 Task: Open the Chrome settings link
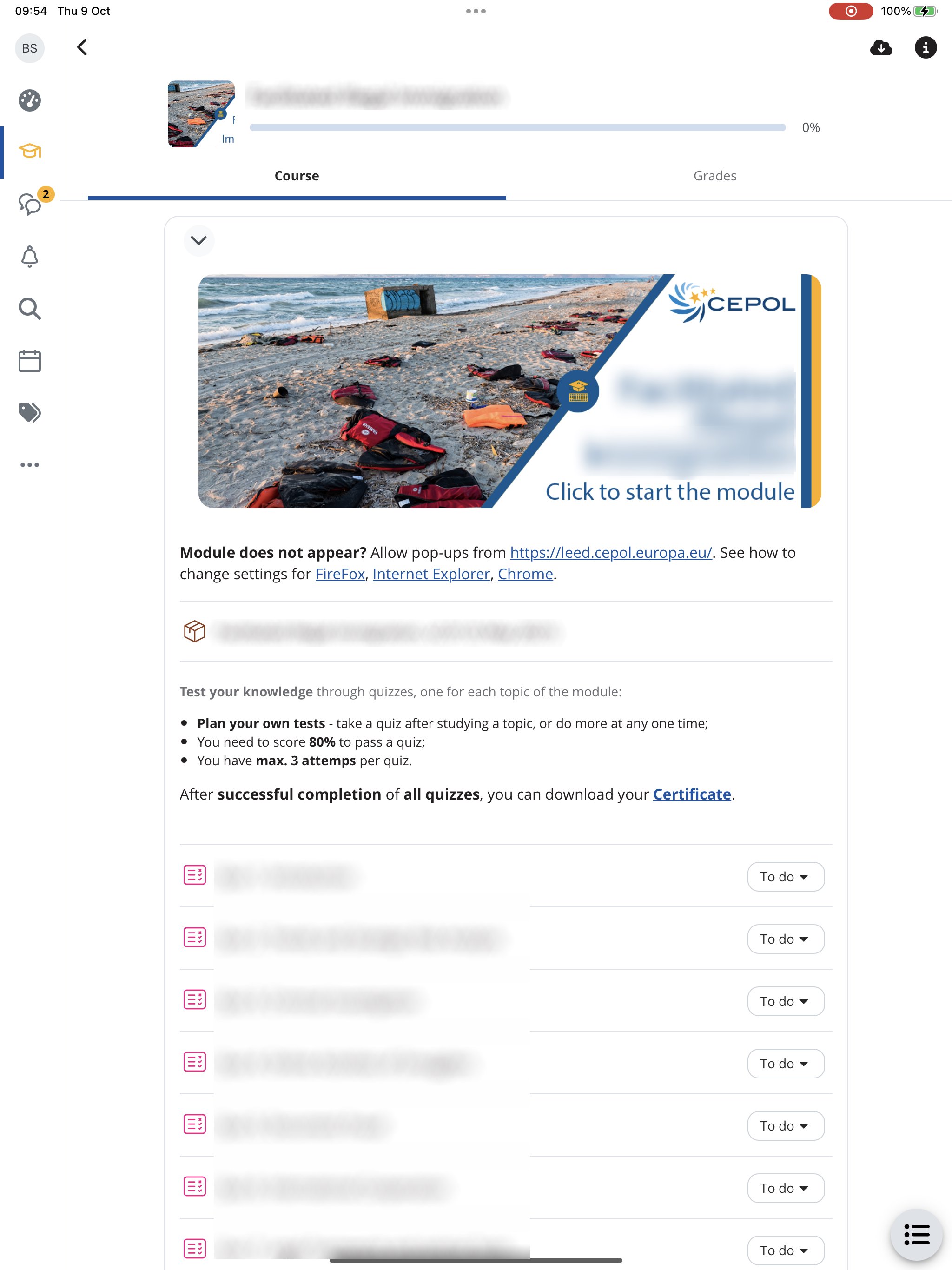pos(525,574)
